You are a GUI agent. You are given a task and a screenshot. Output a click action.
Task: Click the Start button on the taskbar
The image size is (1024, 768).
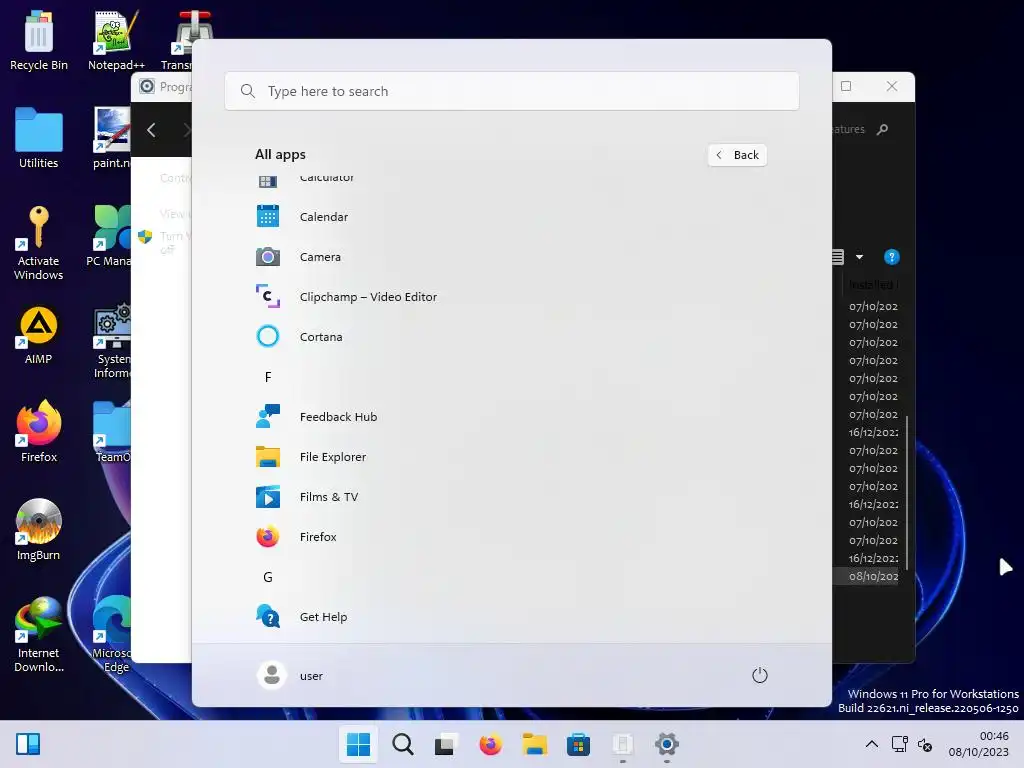358,744
